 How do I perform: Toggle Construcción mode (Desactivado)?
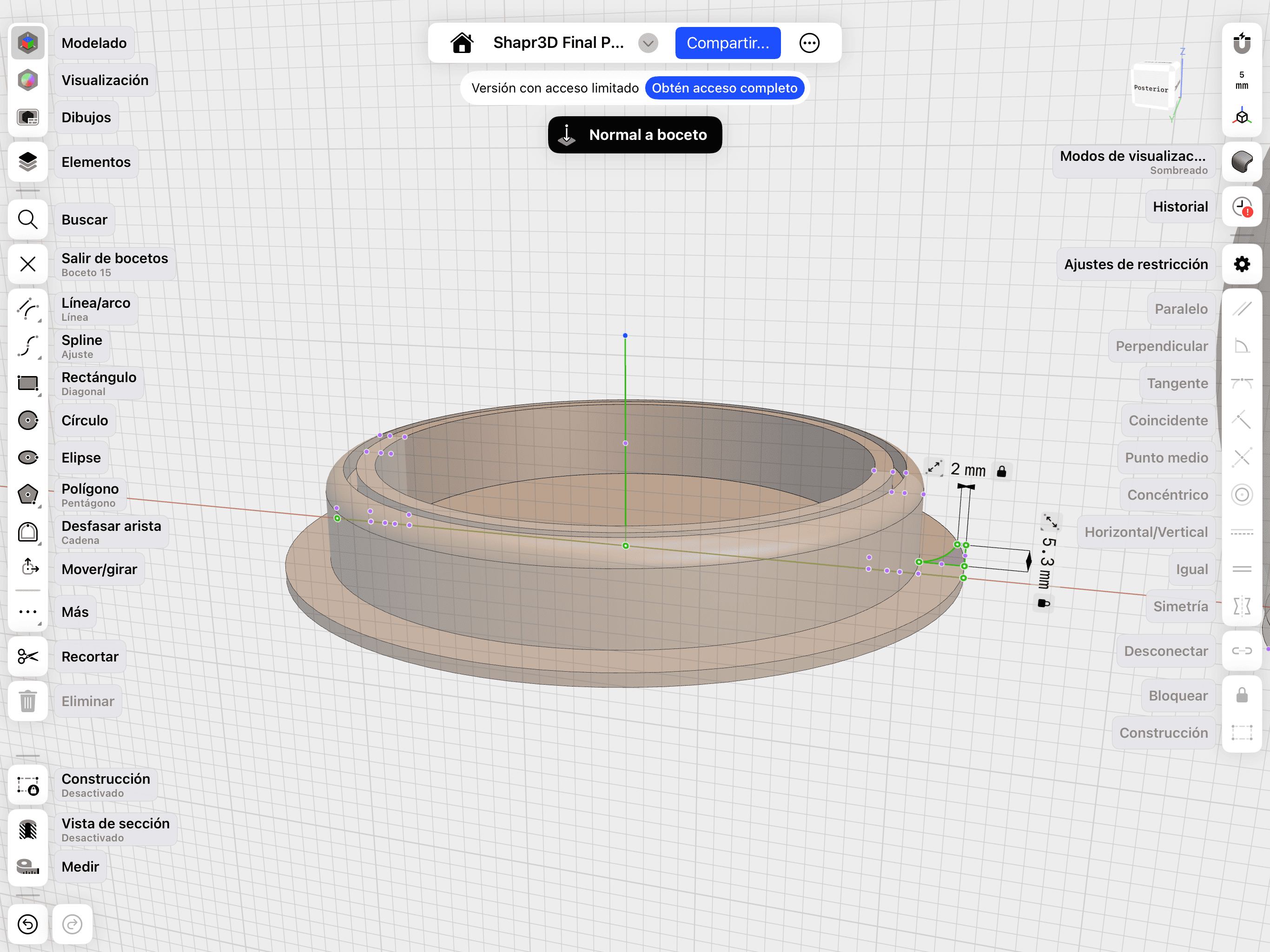(27, 785)
